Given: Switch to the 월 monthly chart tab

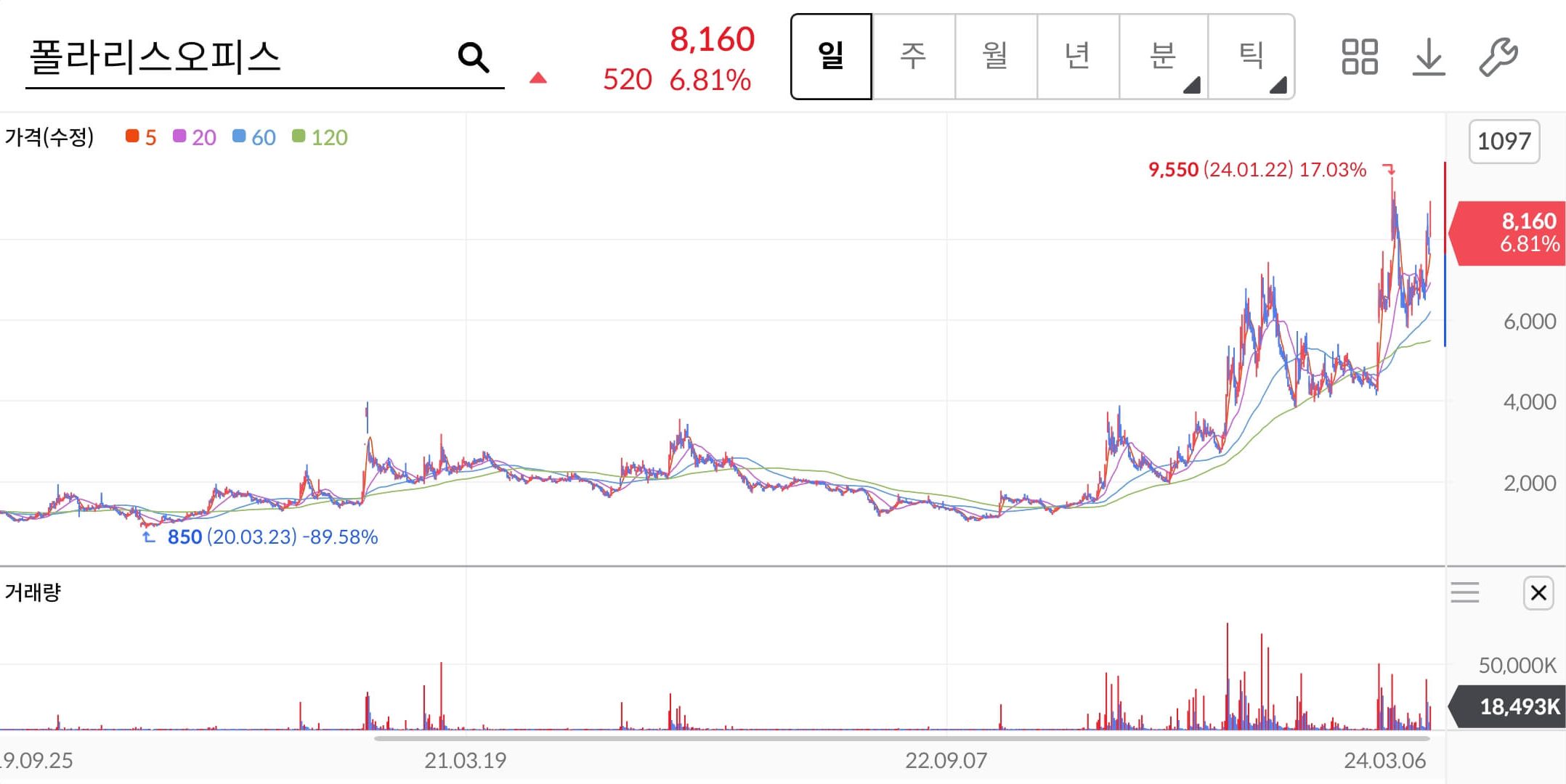Looking at the screenshot, I should [995, 57].
